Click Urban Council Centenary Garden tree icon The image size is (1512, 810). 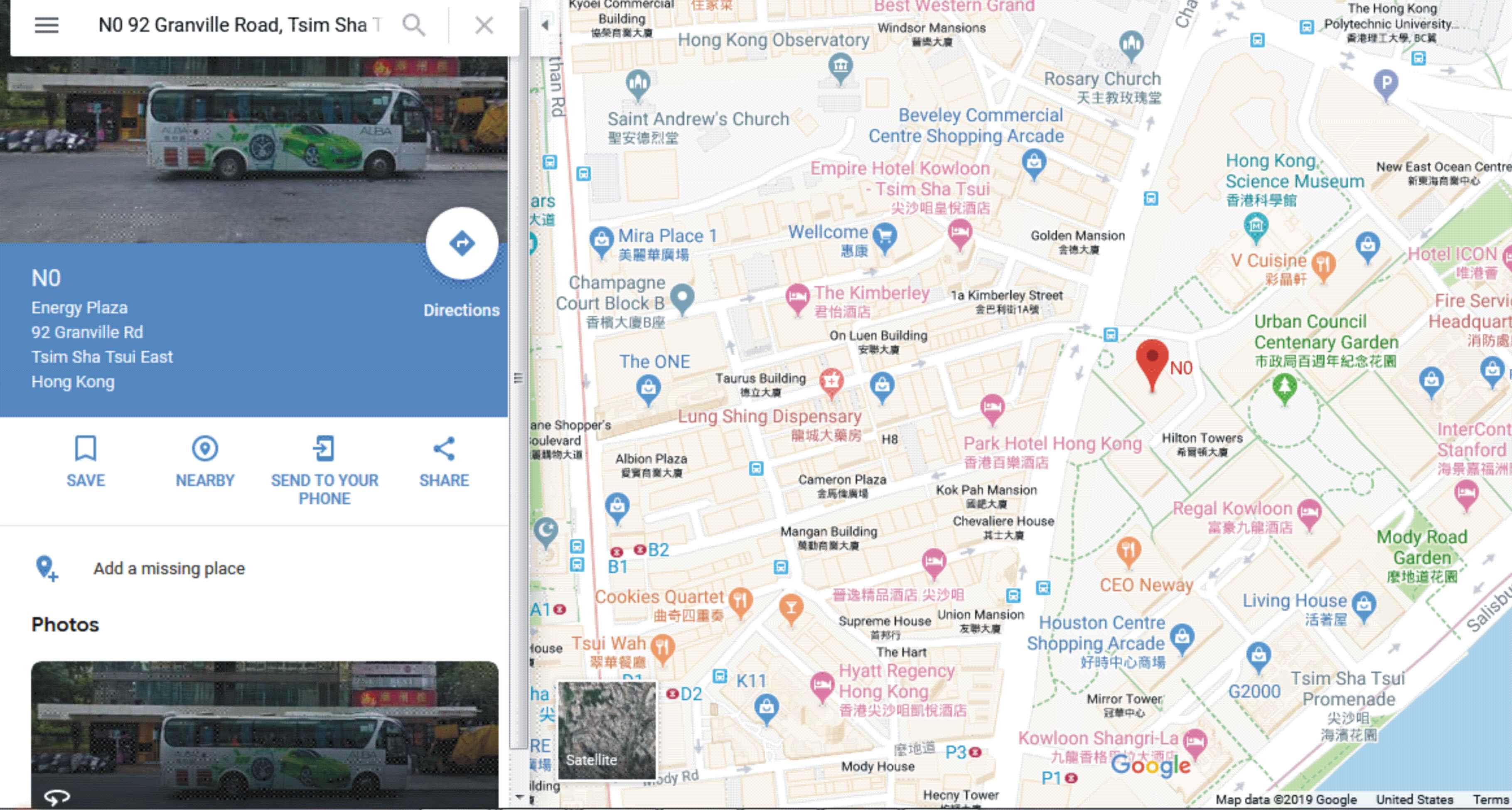click(1284, 389)
